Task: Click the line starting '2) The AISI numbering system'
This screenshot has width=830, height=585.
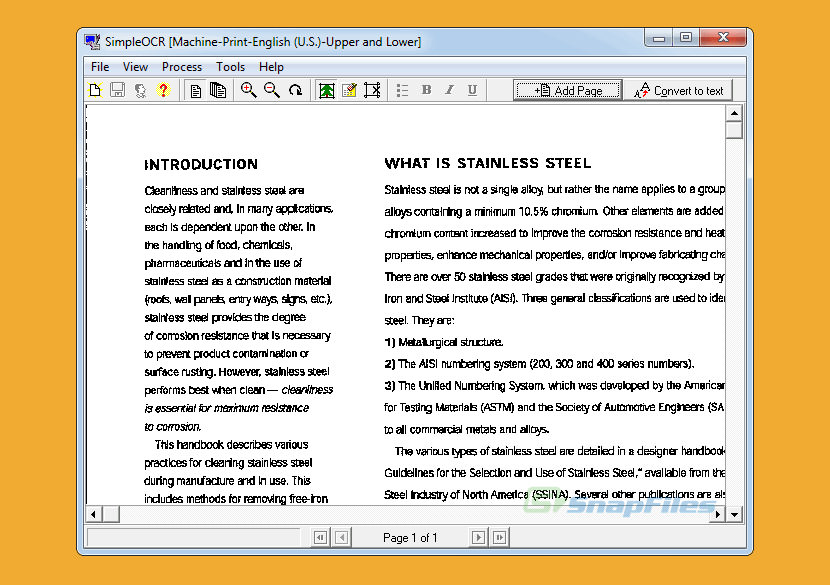Action: click(x=539, y=364)
